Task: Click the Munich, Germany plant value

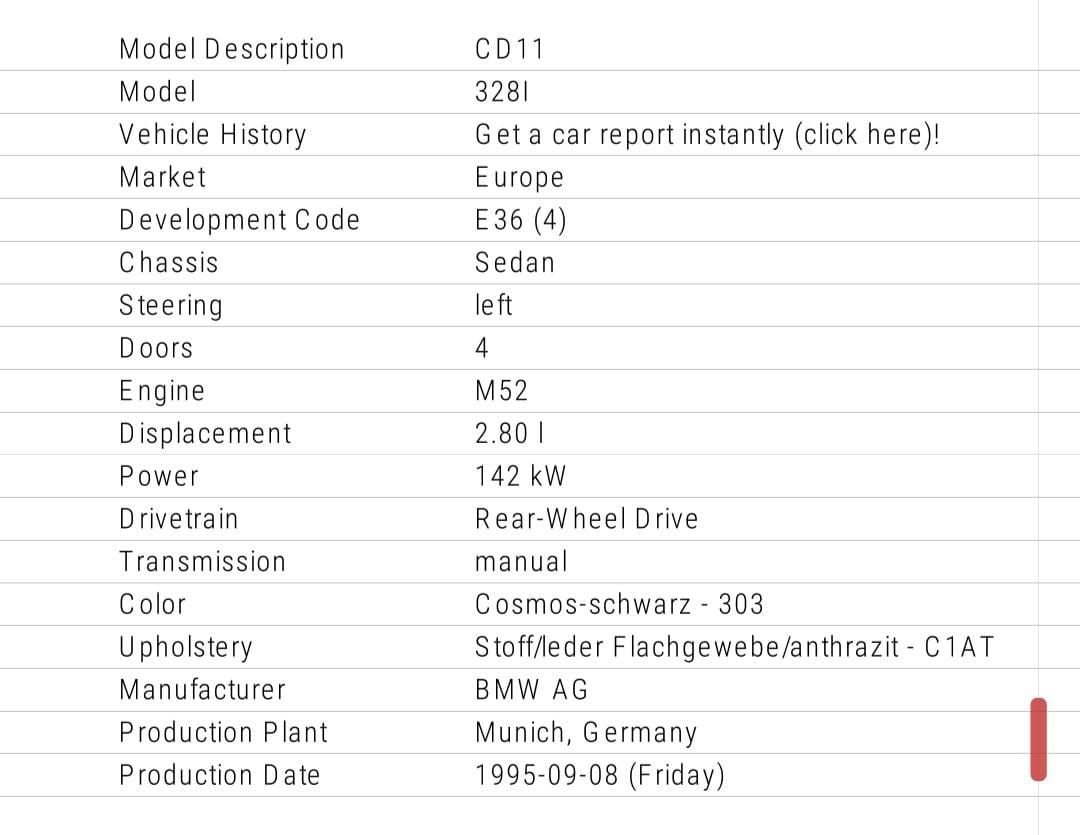Action: click(x=586, y=733)
